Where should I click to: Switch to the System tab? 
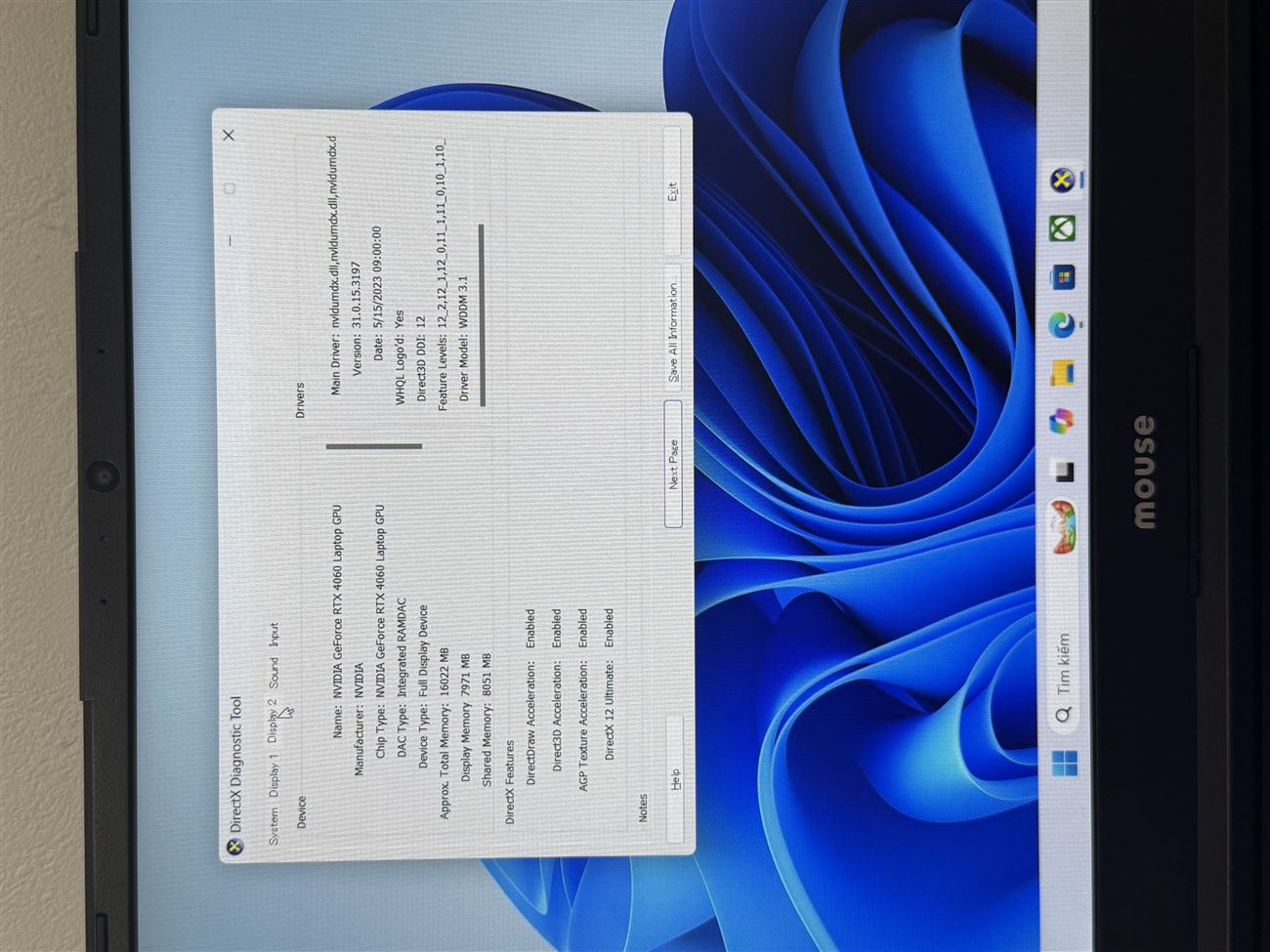pyautogui.click(x=274, y=826)
